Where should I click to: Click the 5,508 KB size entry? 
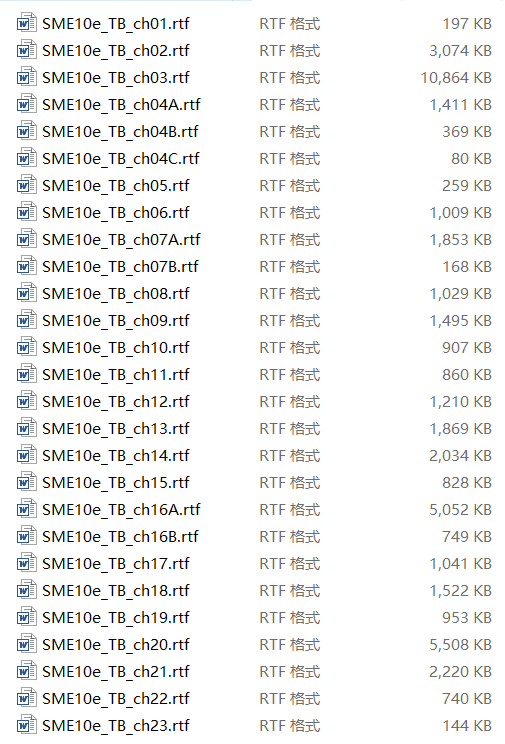pyautogui.click(x=460, y=645)
